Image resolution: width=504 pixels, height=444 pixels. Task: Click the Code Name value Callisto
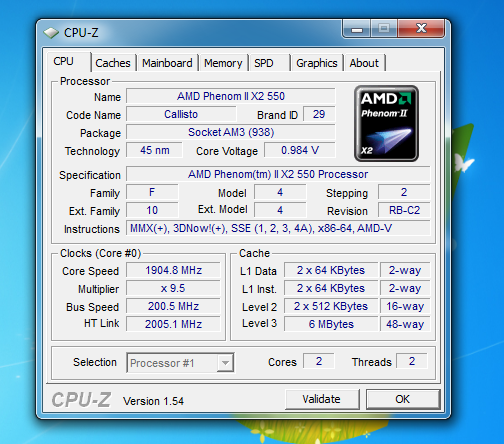point(181,114)
